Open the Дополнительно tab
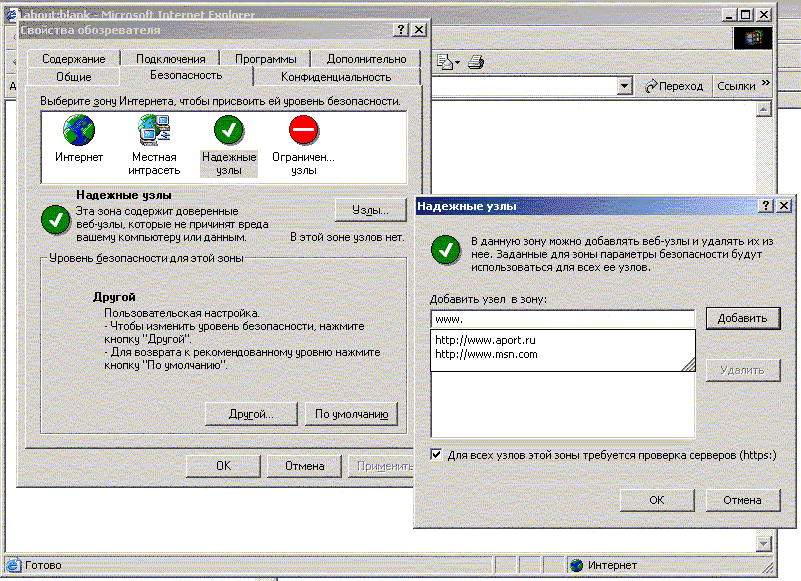The height and width of the screenshot is (581, 801). (366, 59)
